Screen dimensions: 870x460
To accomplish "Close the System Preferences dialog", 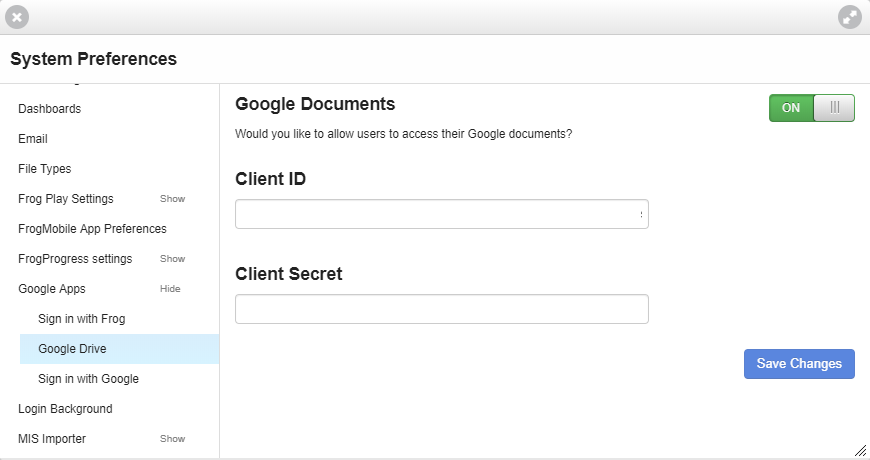I will (17, 17).
